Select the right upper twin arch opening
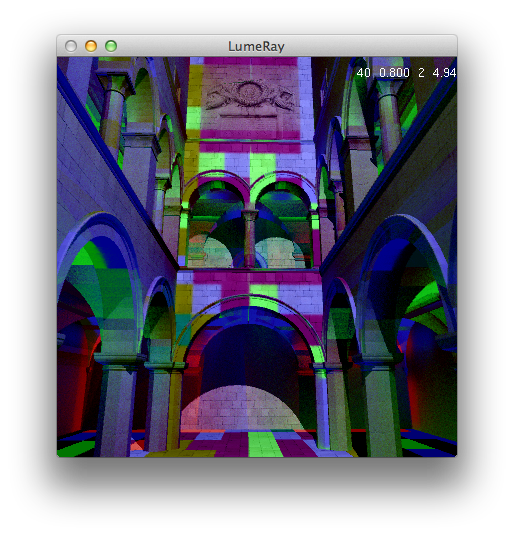Screen dimensions: 514x536 tap(284, 226)
